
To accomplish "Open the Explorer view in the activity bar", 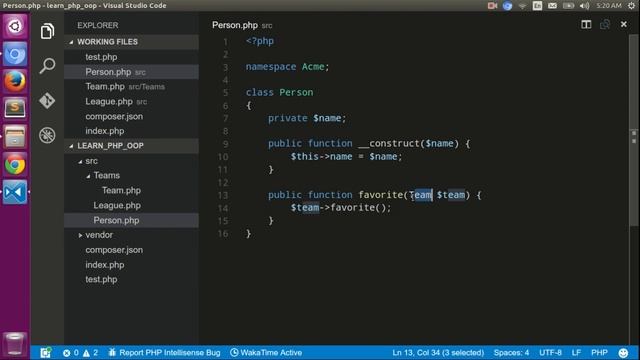I will pyautogui.click(x=47, y=31).
